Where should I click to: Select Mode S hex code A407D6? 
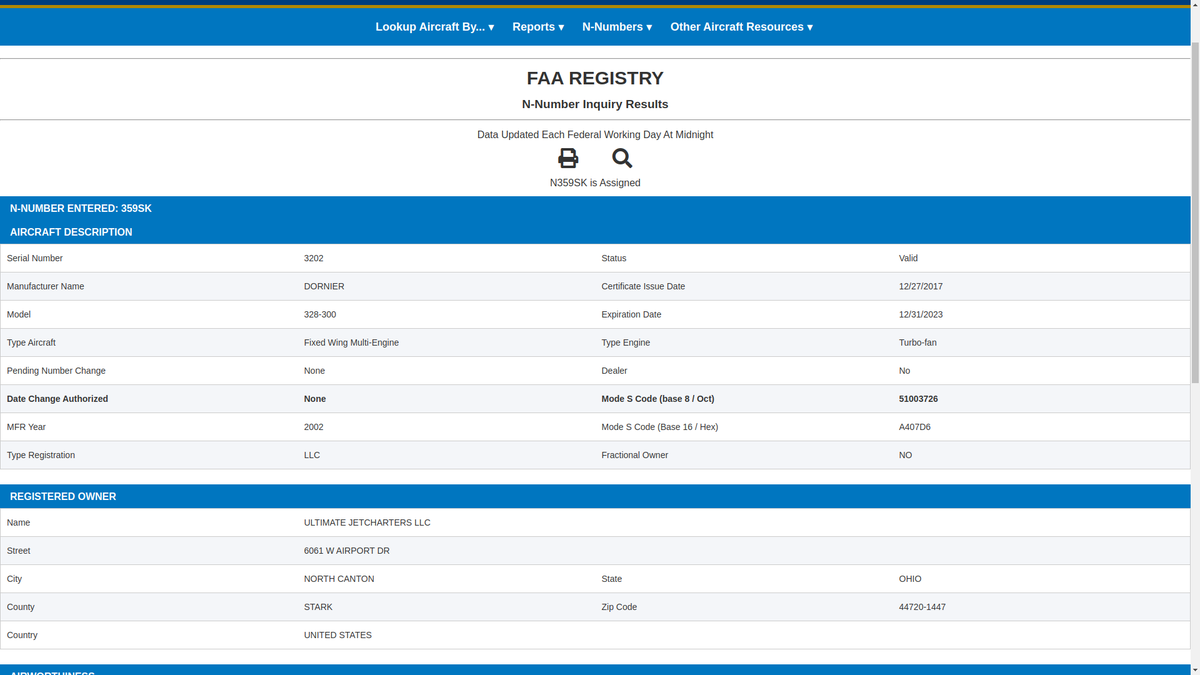coord(915,427)
